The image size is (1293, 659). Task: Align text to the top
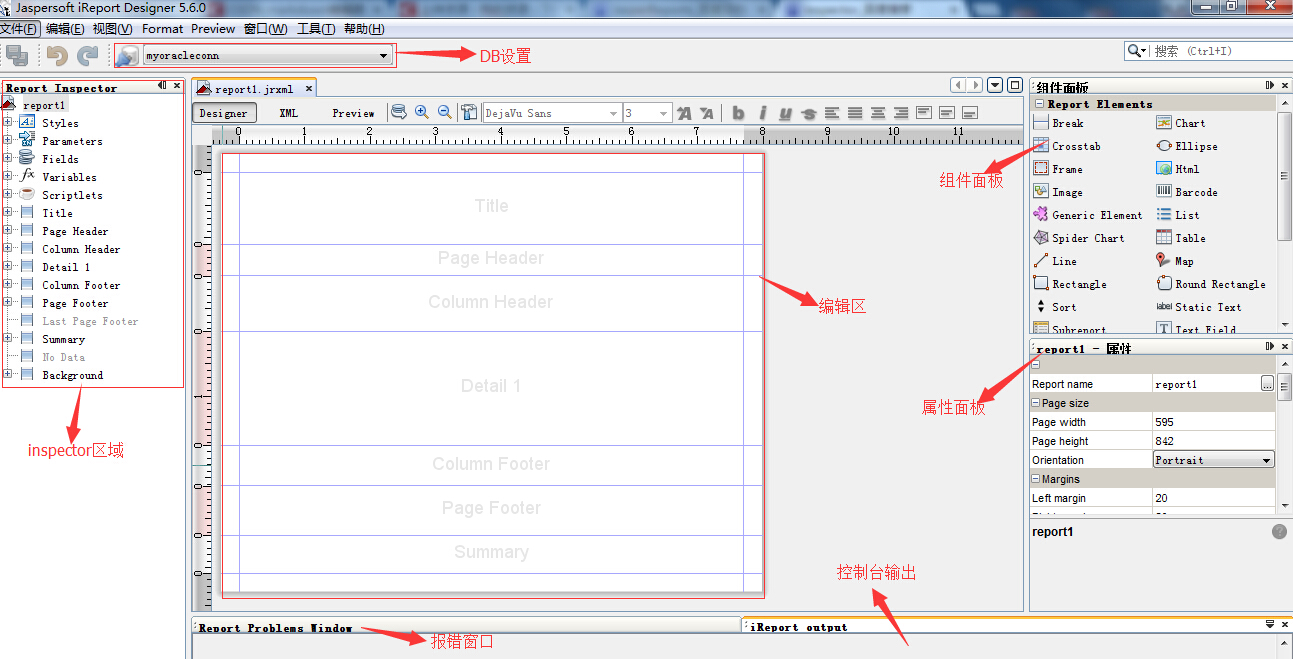(x=924, y=113)
